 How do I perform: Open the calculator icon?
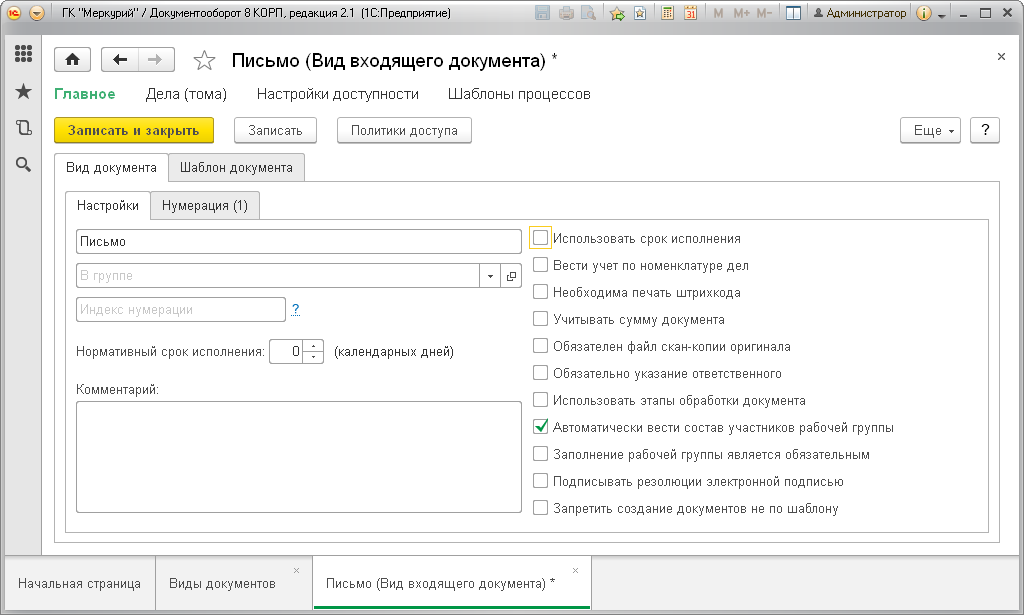coord(667,13)
